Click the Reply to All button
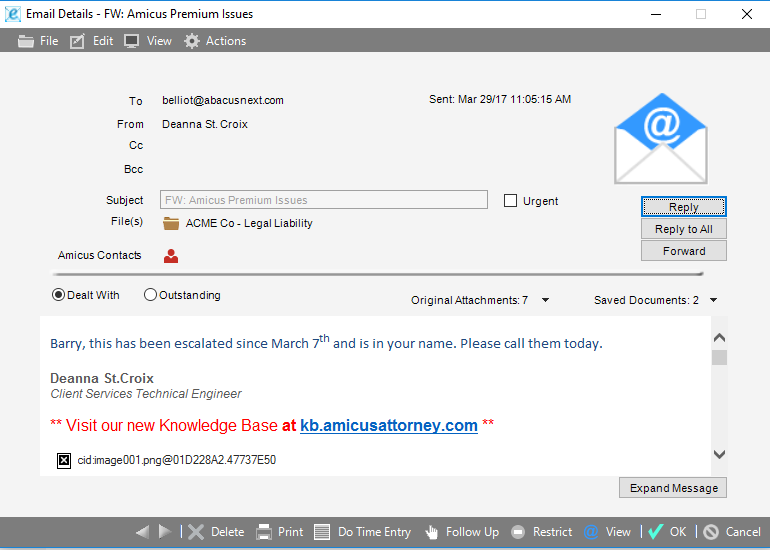The width and height of the screenshot is (770, 550). [684, 229]
